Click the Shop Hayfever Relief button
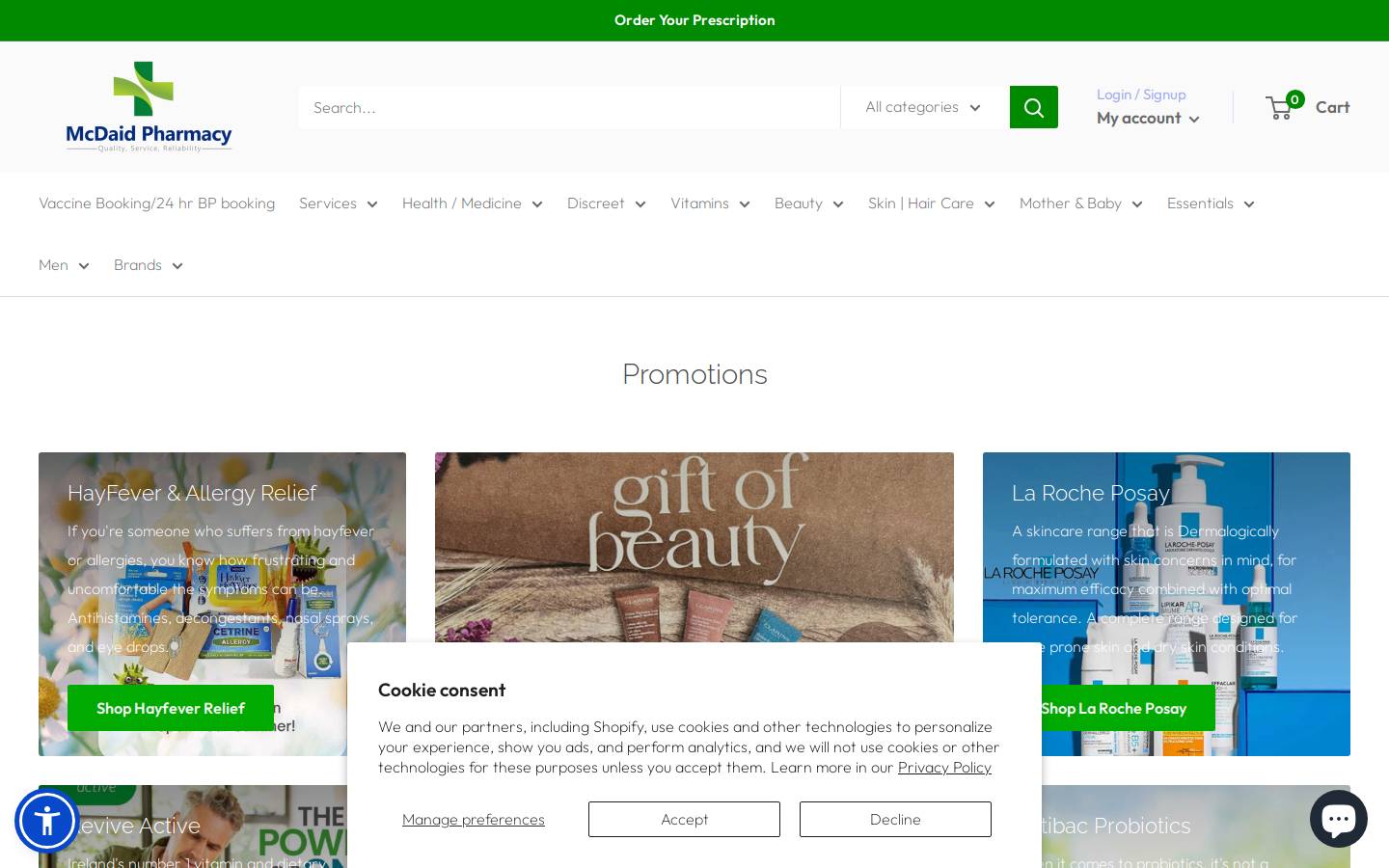The width and height of the screenshot is (1389, 868). (x=171, y=708)
